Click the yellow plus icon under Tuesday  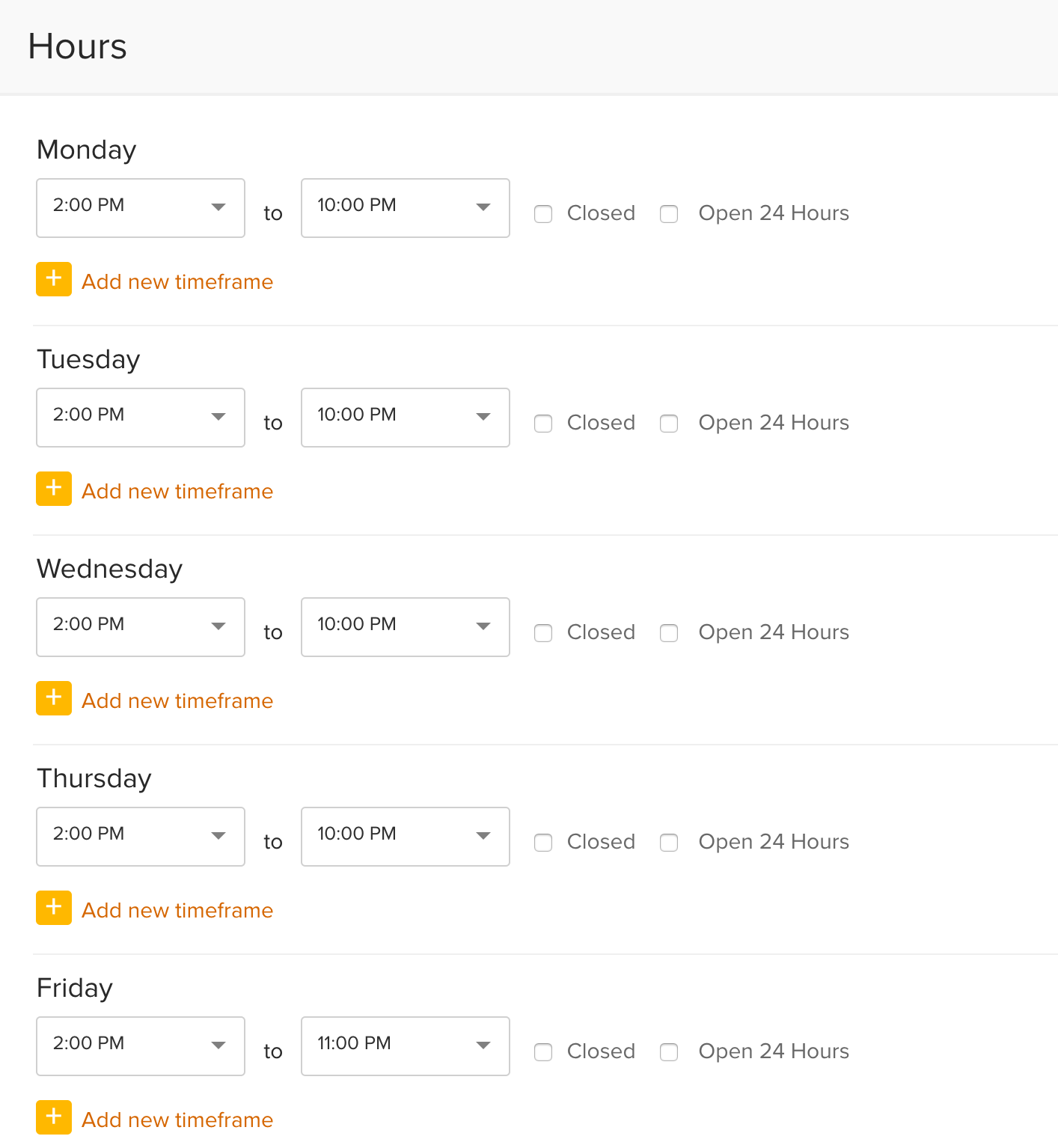click(x=54, y=489)
